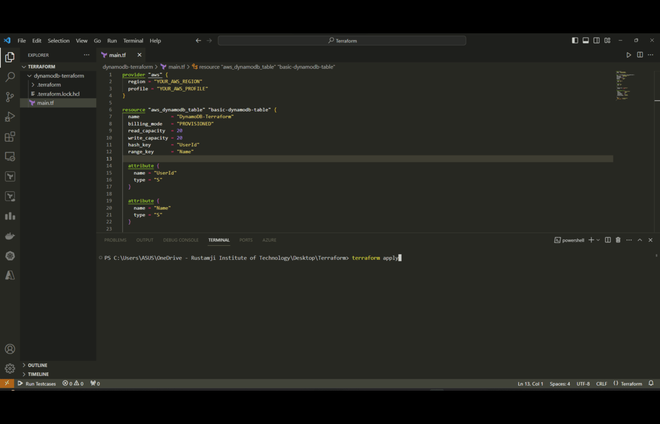Viewport: 660px width, 424px height.
Task: Open Run and Debug view
Action: [x=10, y=117]
